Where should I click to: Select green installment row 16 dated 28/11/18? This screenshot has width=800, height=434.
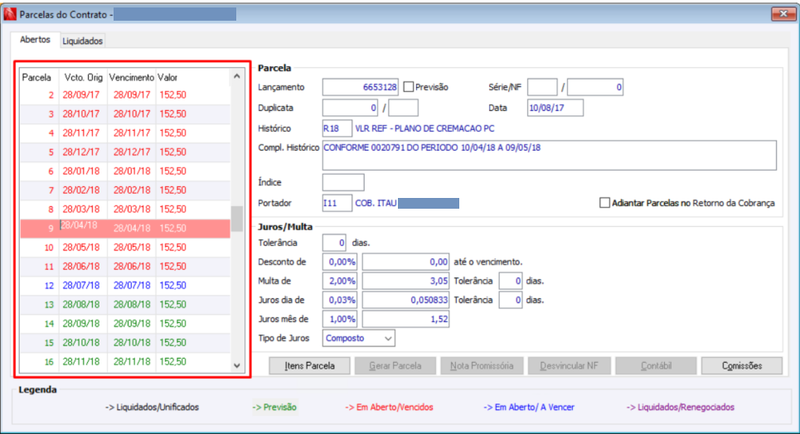tap(126, 362)
